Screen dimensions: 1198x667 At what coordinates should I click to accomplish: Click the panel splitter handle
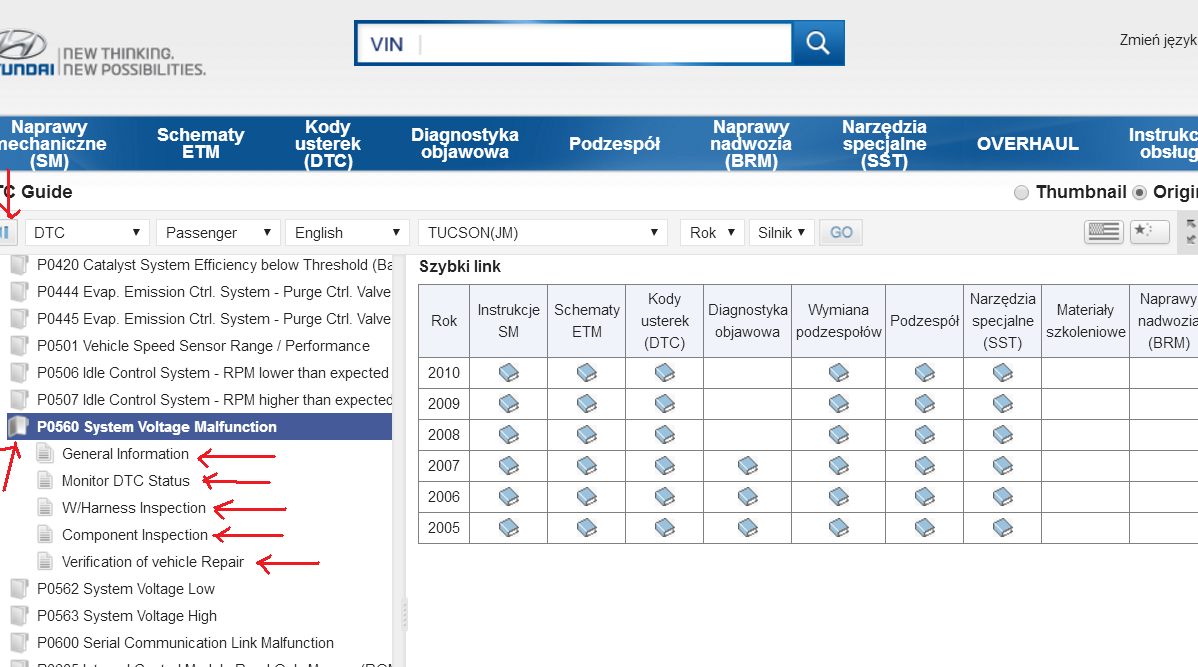coord(404,614)
